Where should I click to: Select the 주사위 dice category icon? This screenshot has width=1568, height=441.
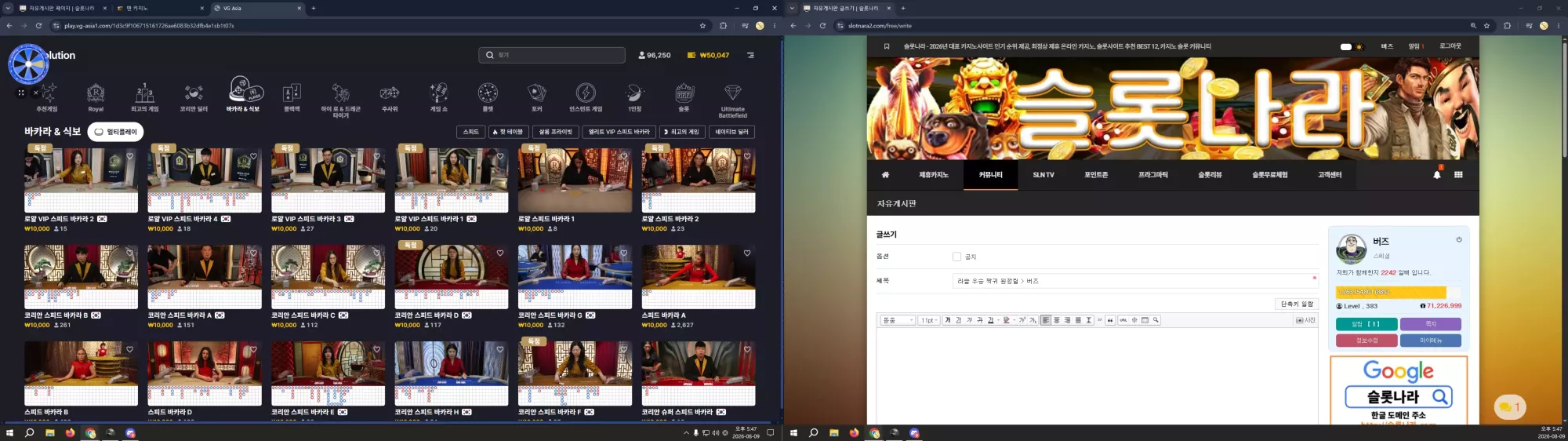point(390,93)
